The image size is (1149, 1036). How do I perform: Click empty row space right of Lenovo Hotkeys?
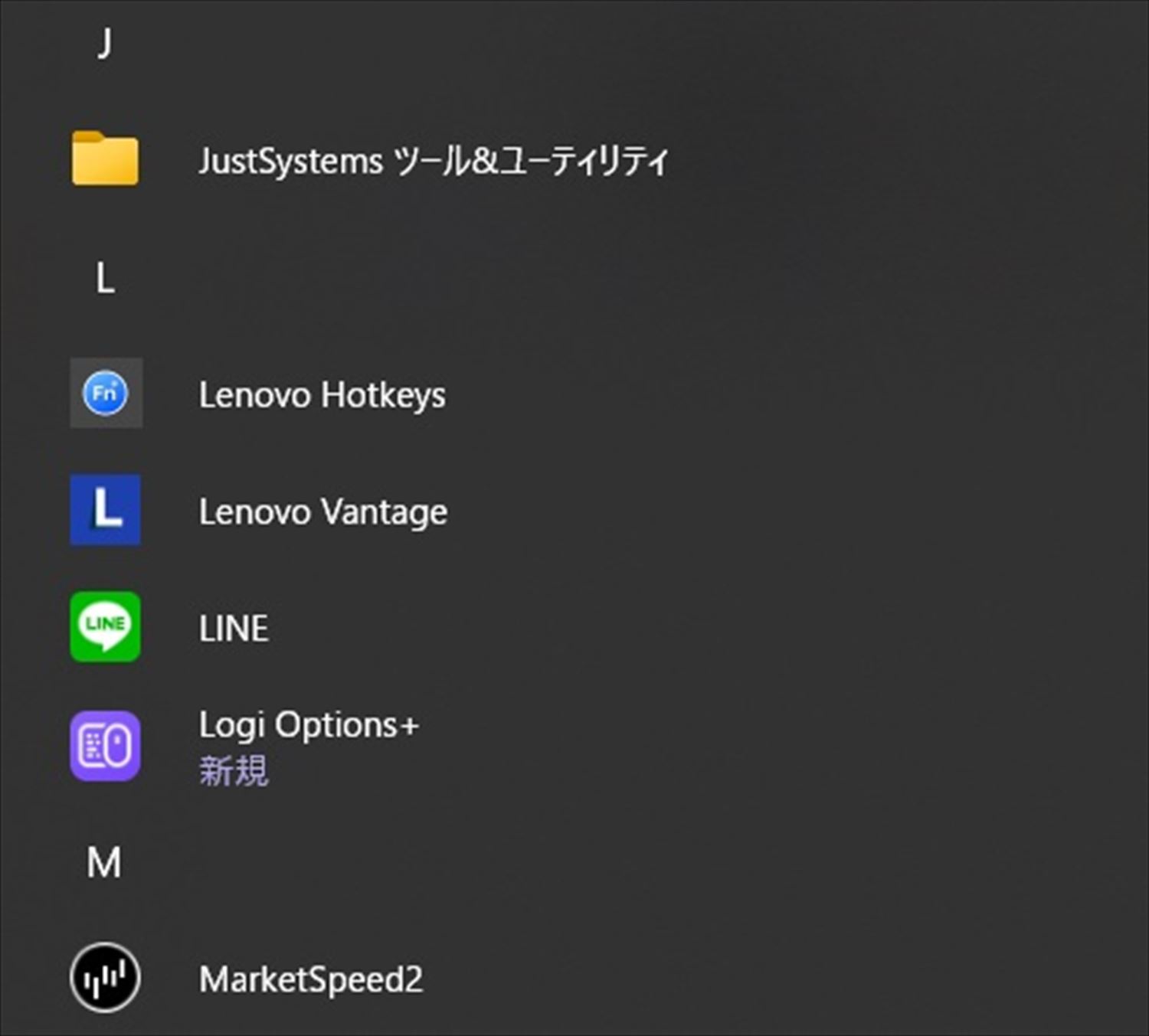766,394
